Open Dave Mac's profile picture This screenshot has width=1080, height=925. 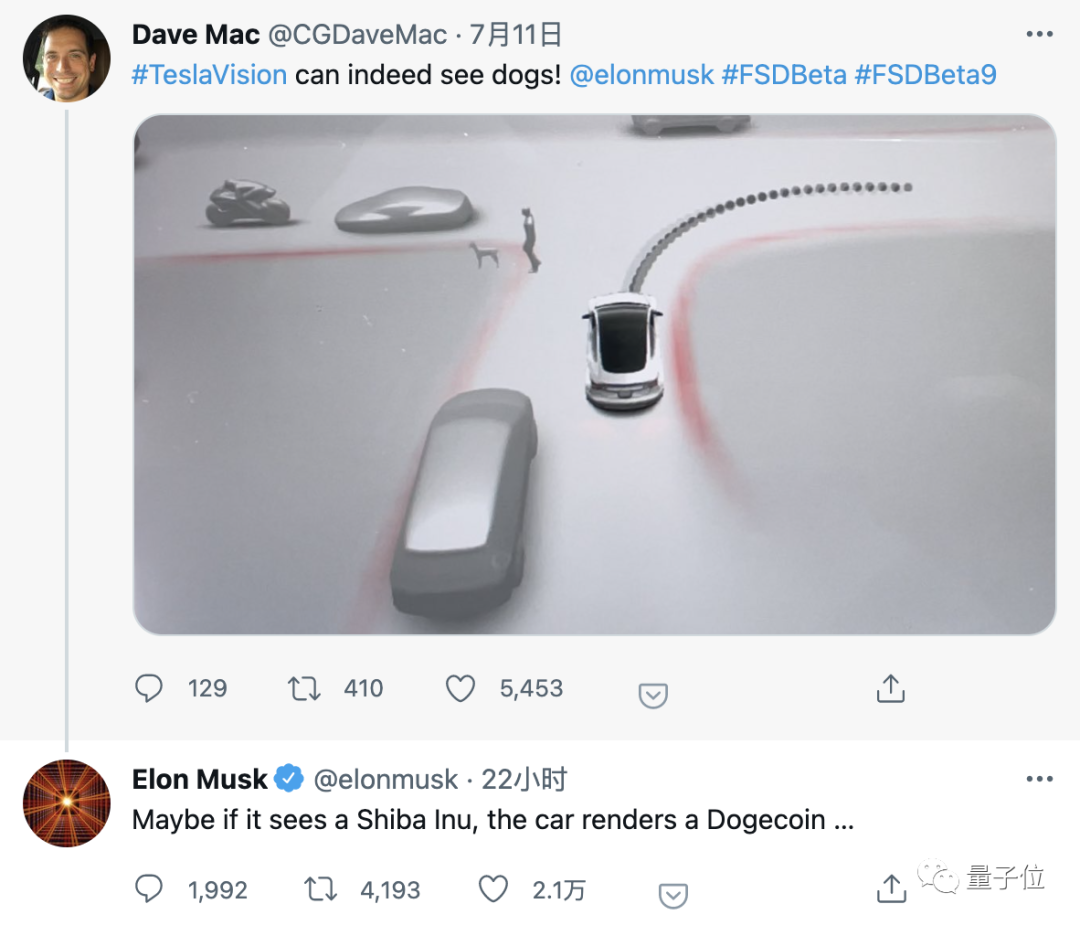point(66,58)
